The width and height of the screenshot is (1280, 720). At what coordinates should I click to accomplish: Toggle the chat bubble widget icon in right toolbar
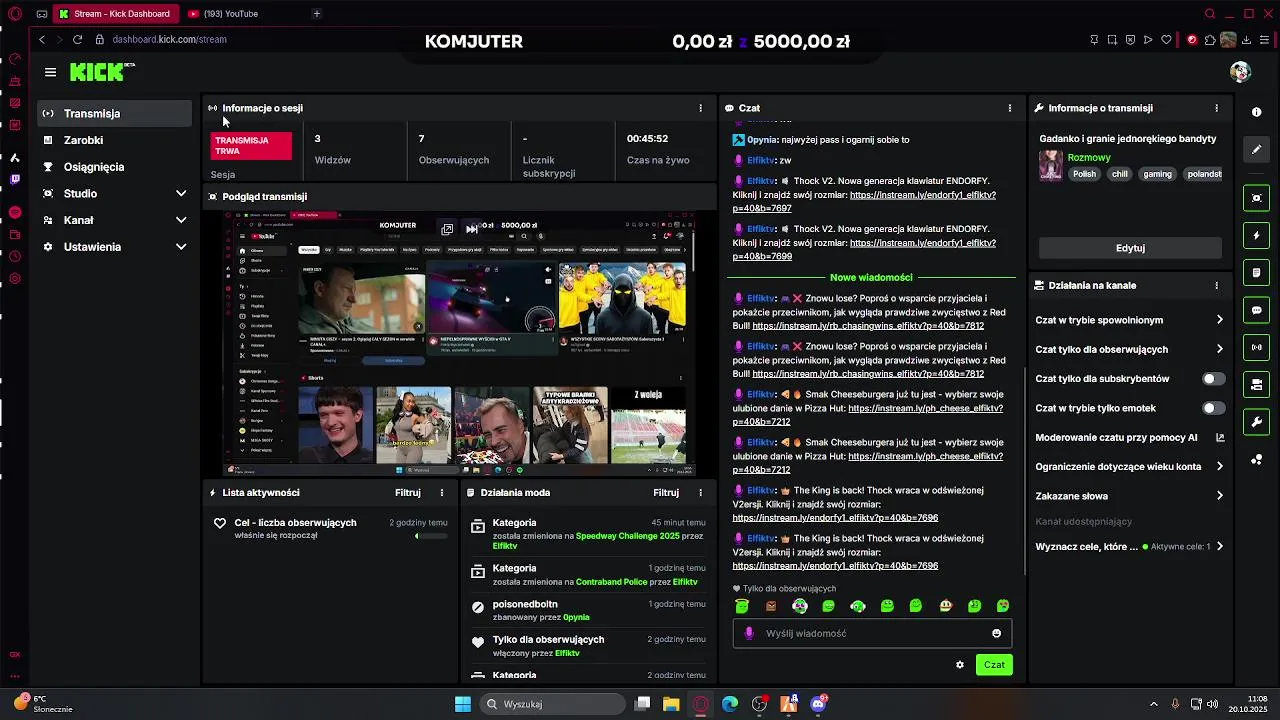(1257, 310)
